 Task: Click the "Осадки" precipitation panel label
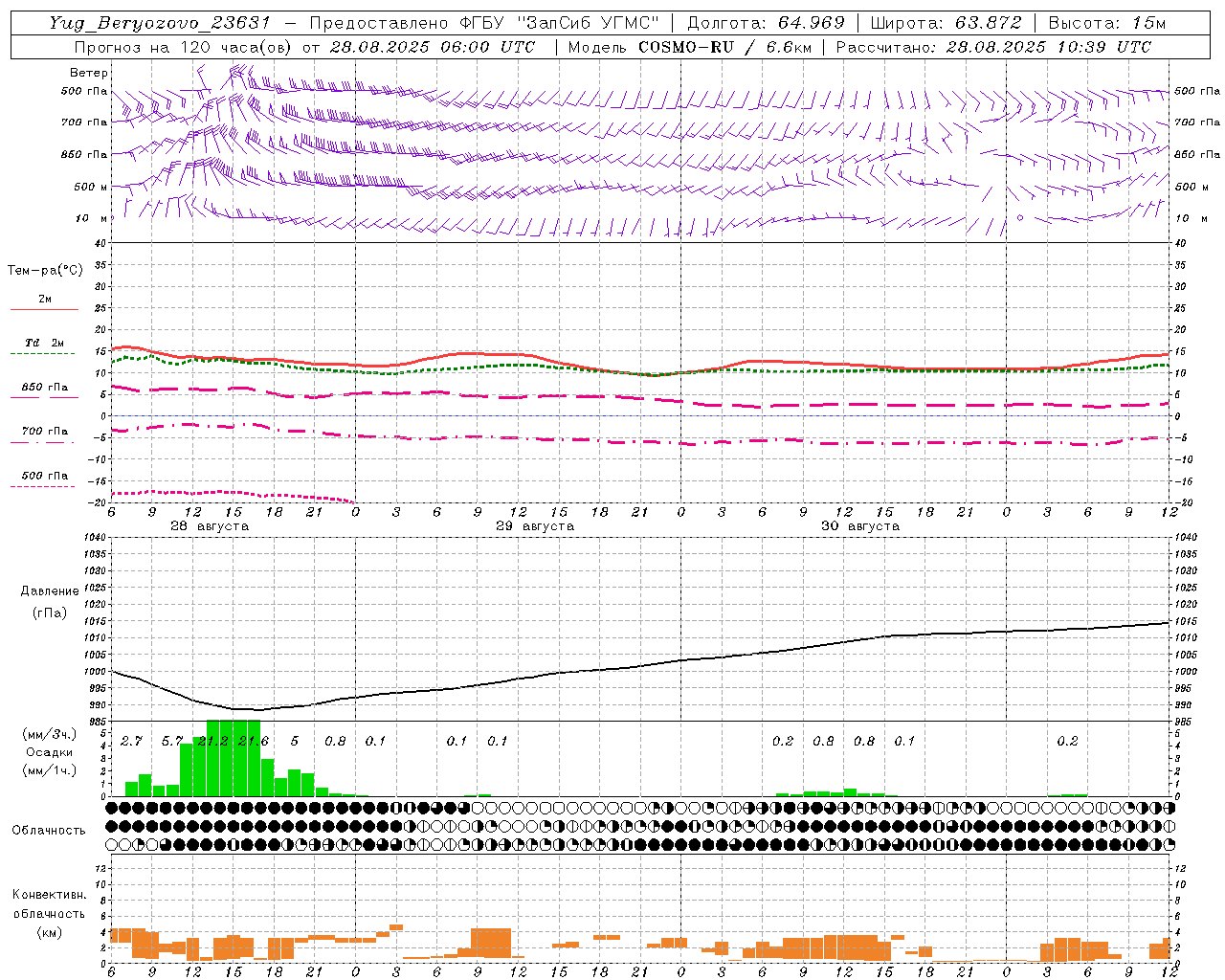[x=50, y=752]
